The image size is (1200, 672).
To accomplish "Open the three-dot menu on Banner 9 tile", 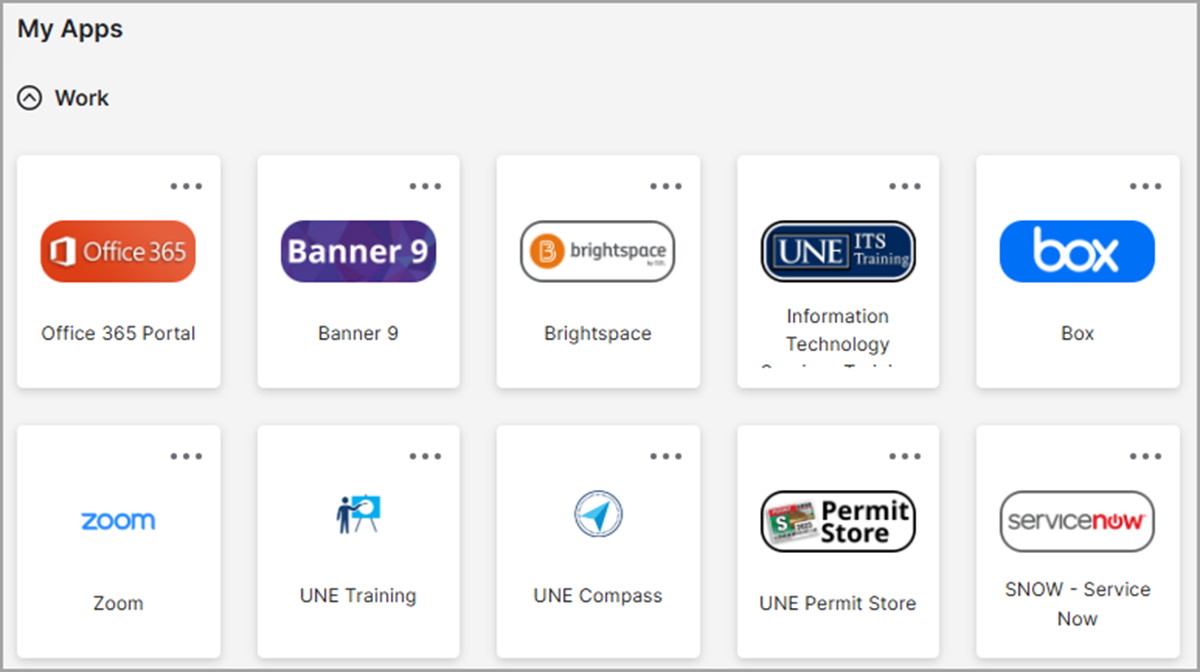I will (425, 186).
